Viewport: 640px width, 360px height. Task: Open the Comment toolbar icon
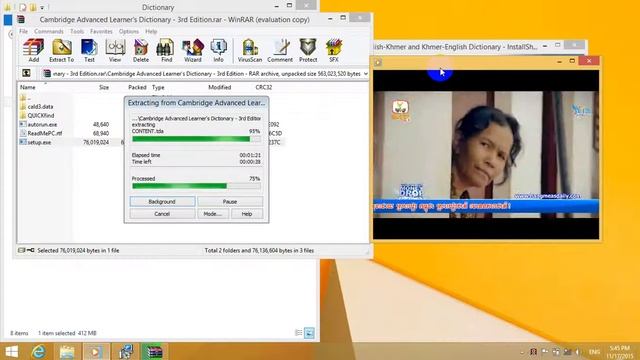pos(280,51)
